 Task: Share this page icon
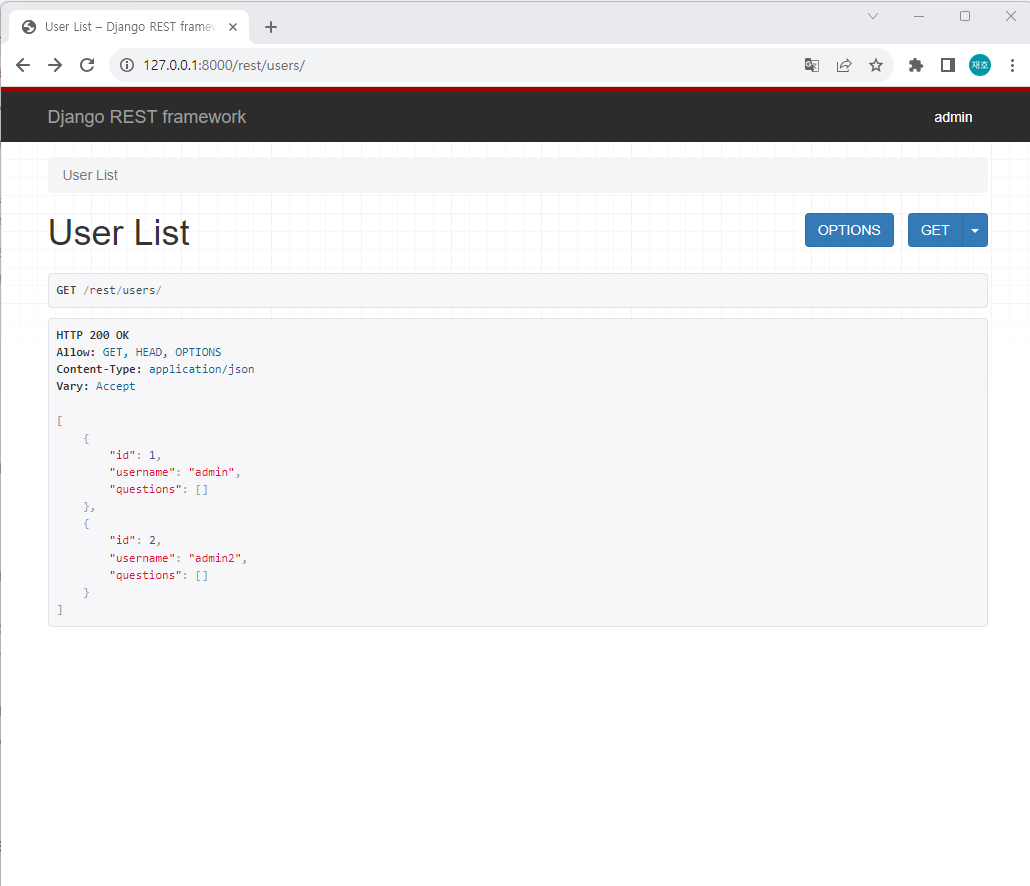tap(844, 65)
